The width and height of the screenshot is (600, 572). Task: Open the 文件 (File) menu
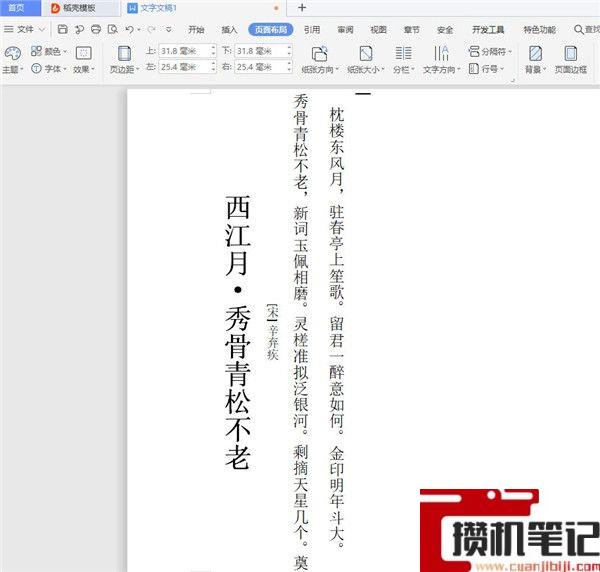click(x=25, y=29)
